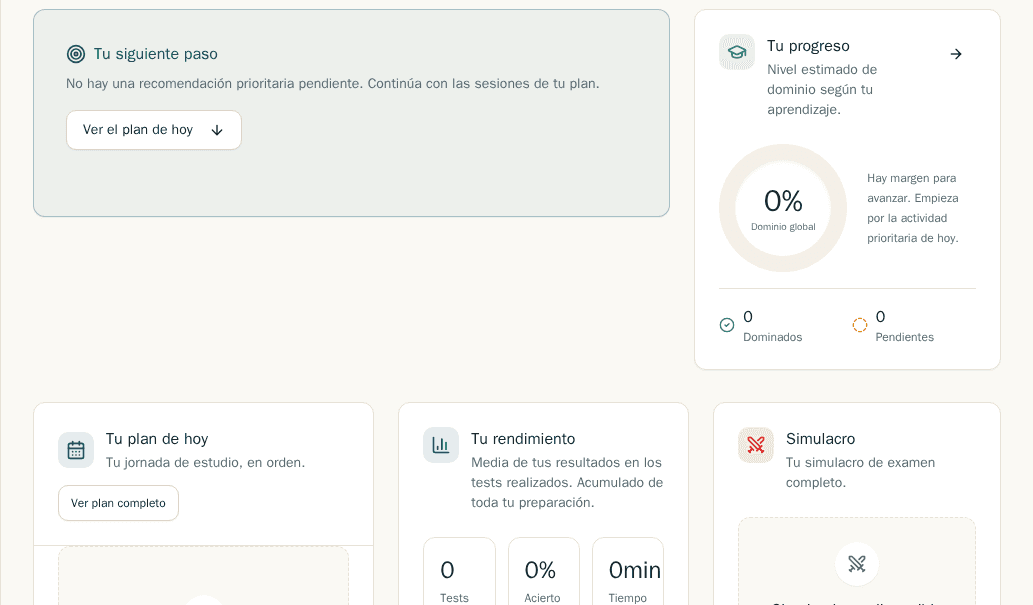This screenshot has width=1033, height=605.
Task: Open Ver plan completo
Action: tap(119, 503)
